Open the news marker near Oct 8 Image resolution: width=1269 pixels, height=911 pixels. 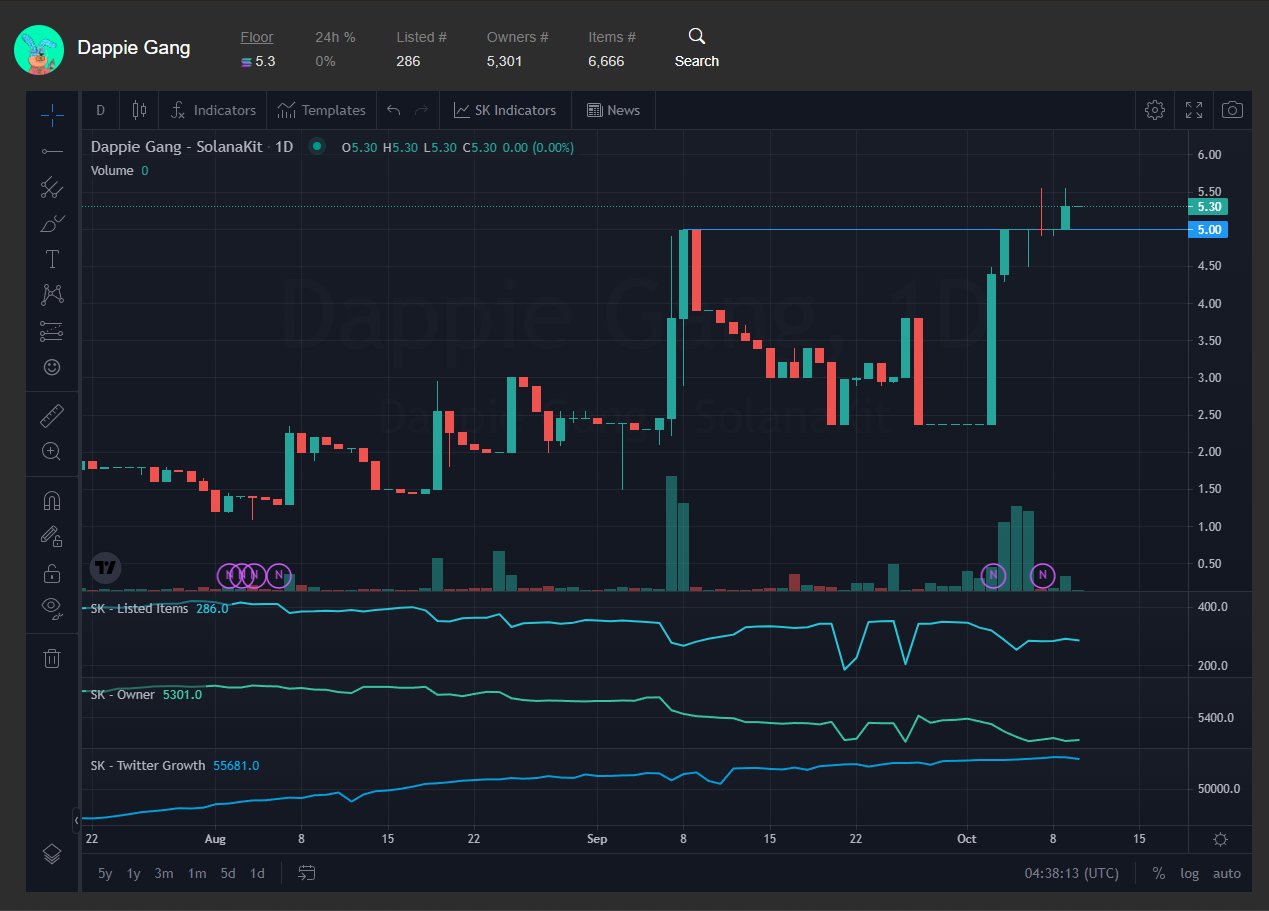[x=1043, y=575]
